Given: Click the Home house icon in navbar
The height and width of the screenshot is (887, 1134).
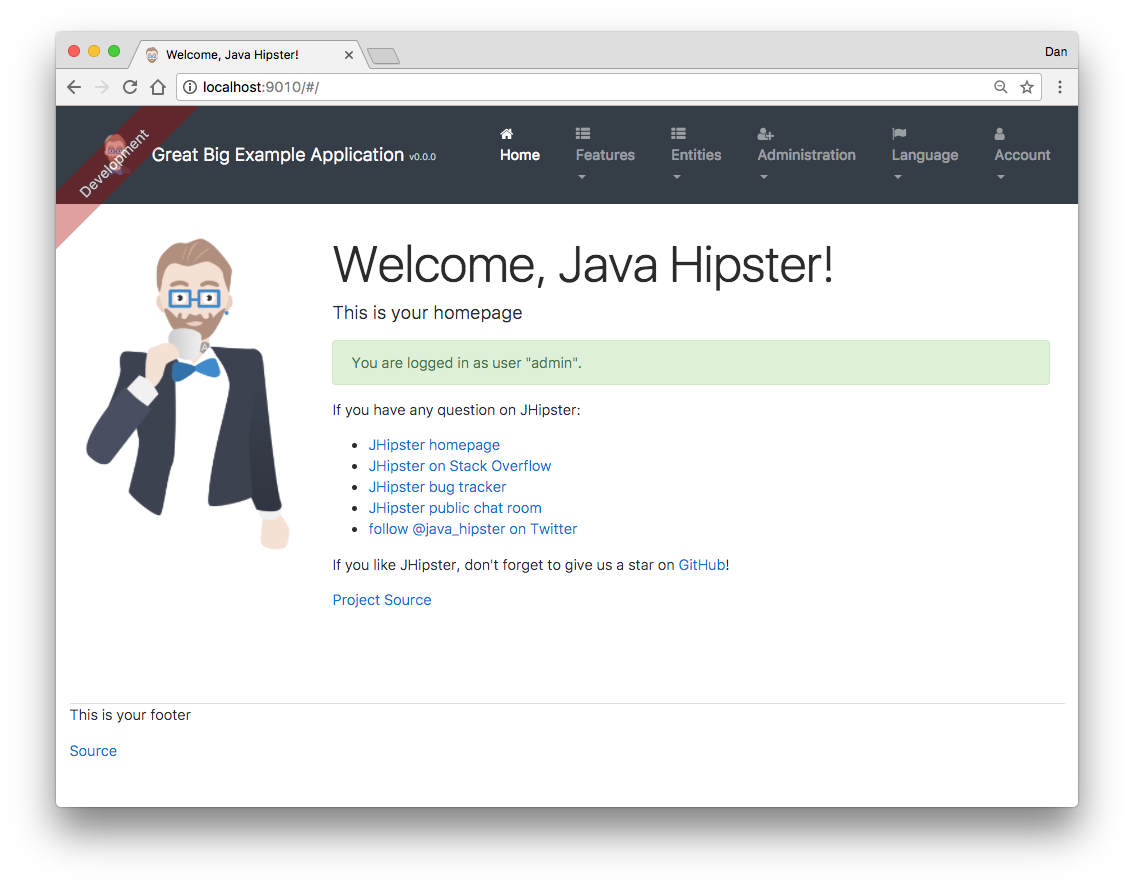Looking at the screenshot, I should (x=506, y=134).
